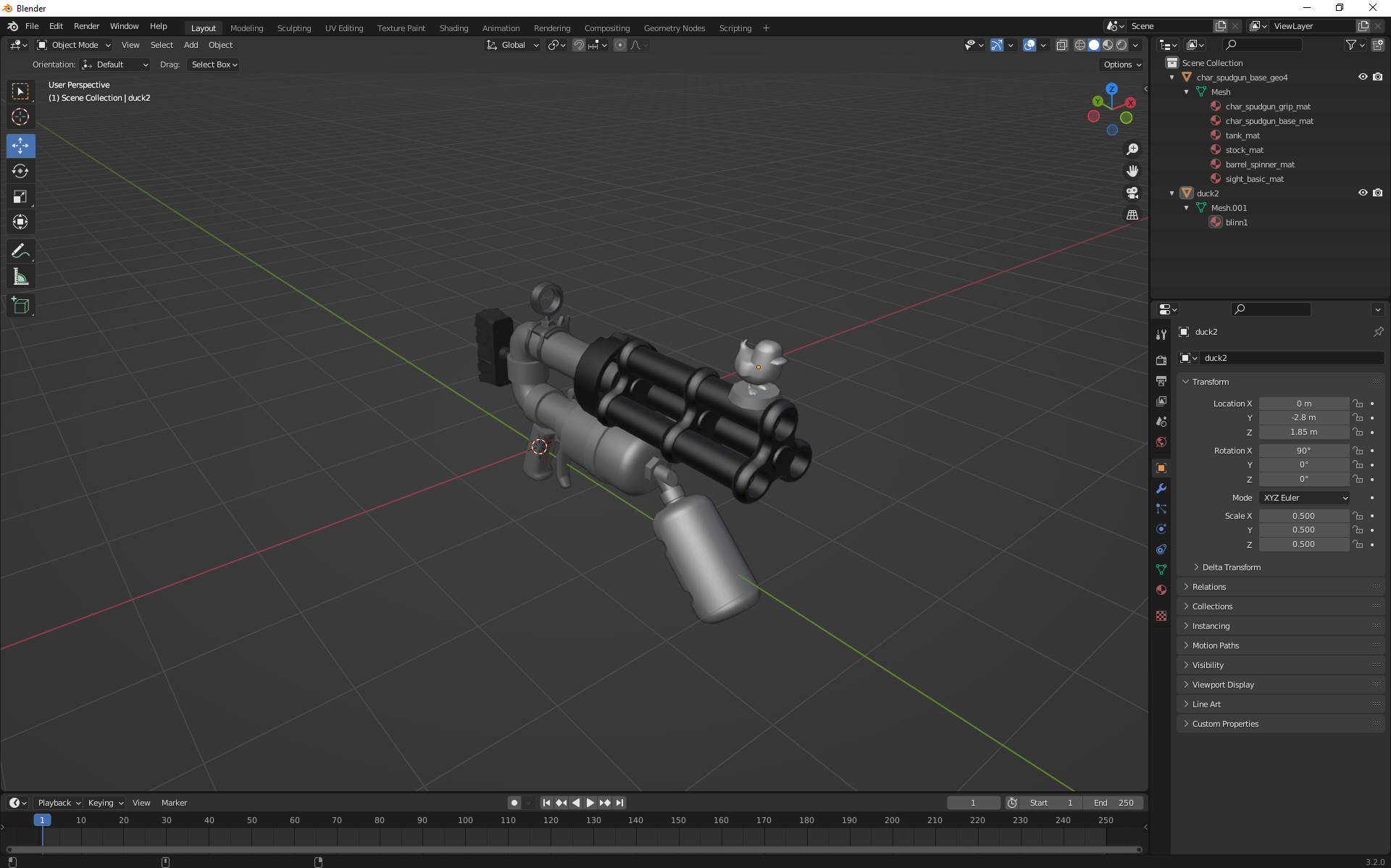Toggle proportional editing button
The image size is (1391, 868).
click(x=620, y=45)
